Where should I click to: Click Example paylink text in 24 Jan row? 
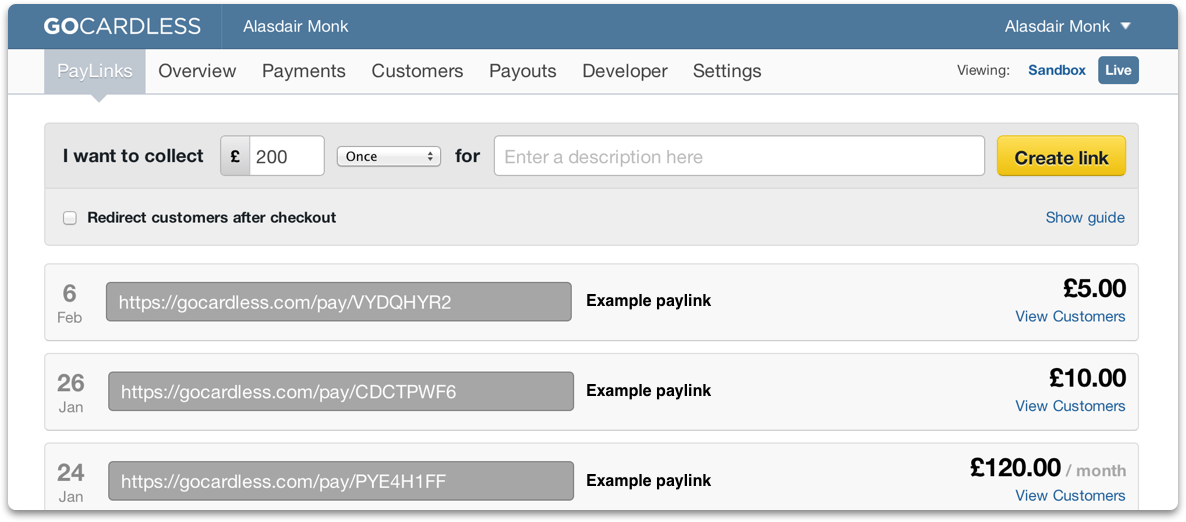(x=649, y=480)
